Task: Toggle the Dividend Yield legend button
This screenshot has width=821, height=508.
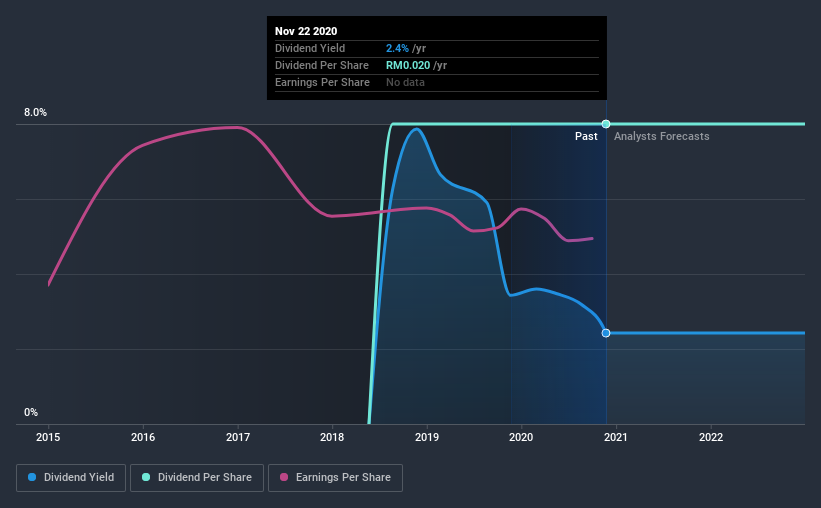Action: click(71, 478)
